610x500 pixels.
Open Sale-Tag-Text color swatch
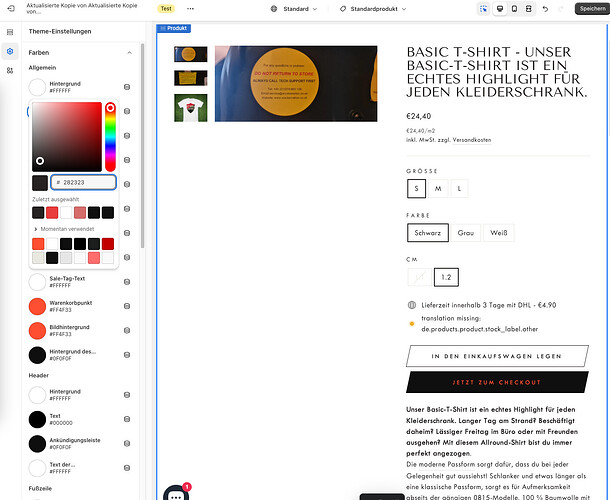click(37, 282)
